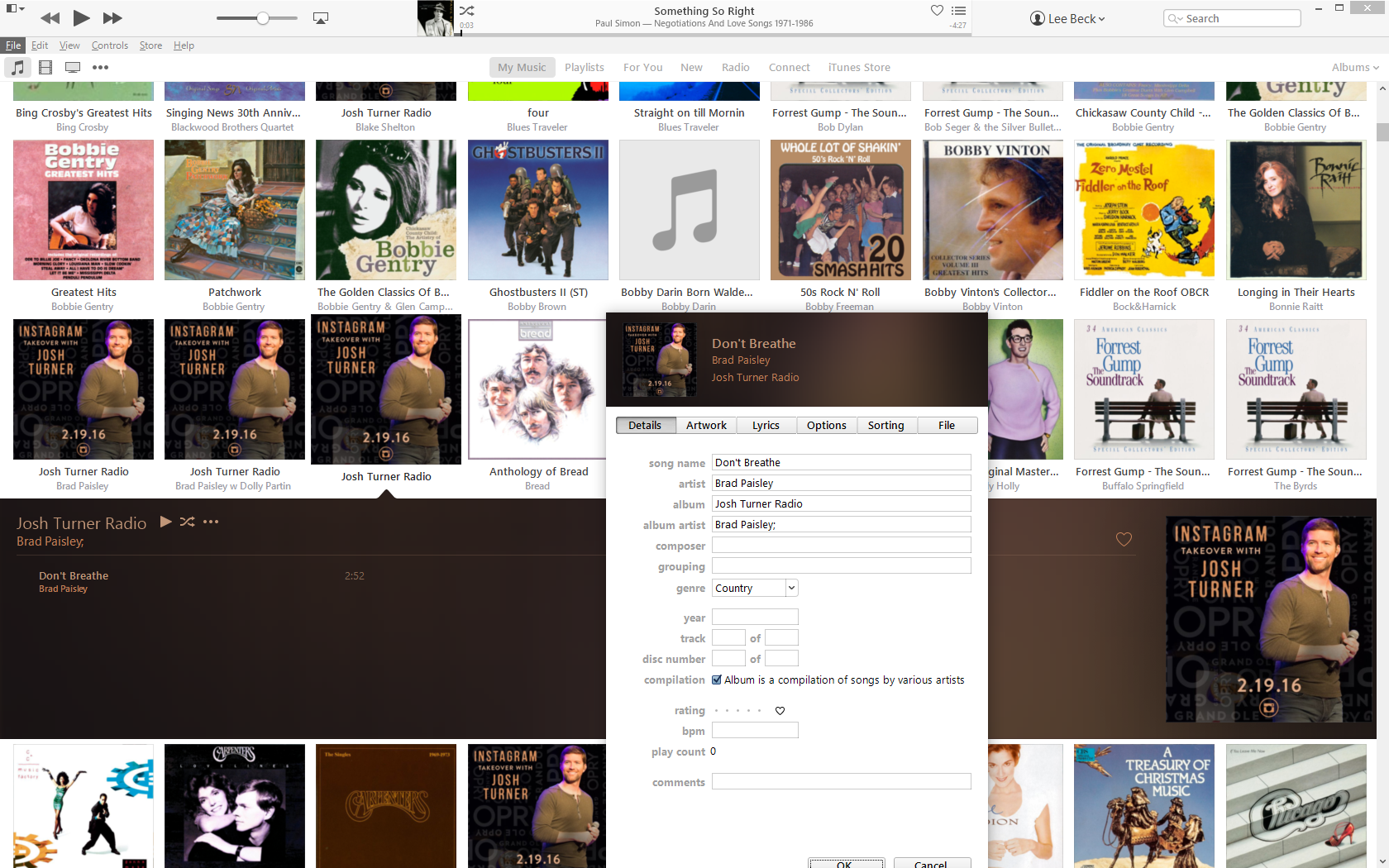
Task: Confirm the dialog with OK
Action: click(846, 864)
